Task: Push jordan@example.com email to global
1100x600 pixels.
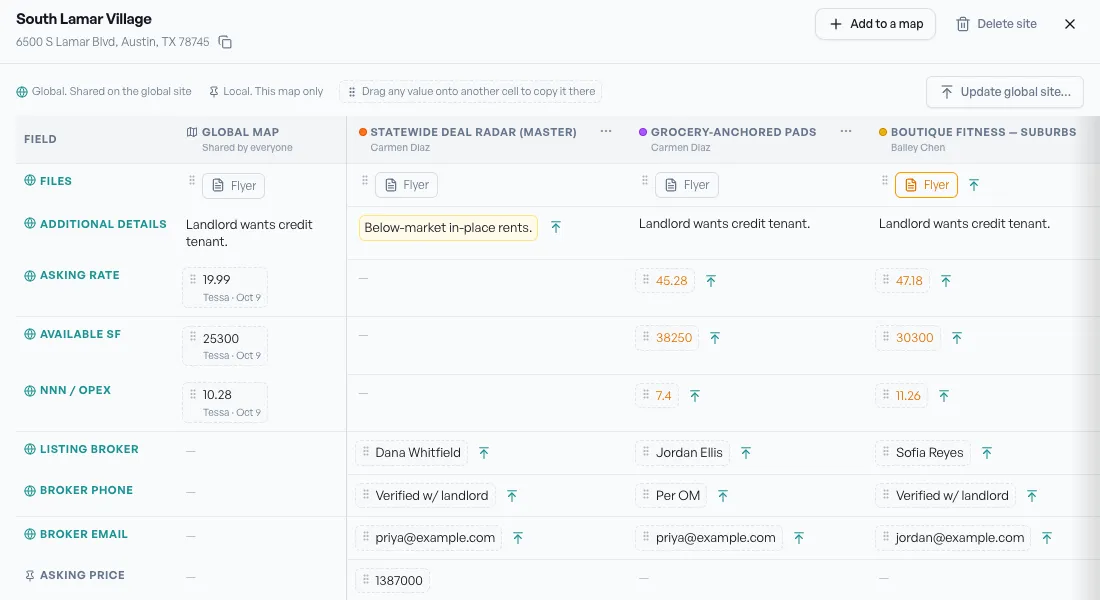Action: pyautogui.click(x=1047, y=538)
